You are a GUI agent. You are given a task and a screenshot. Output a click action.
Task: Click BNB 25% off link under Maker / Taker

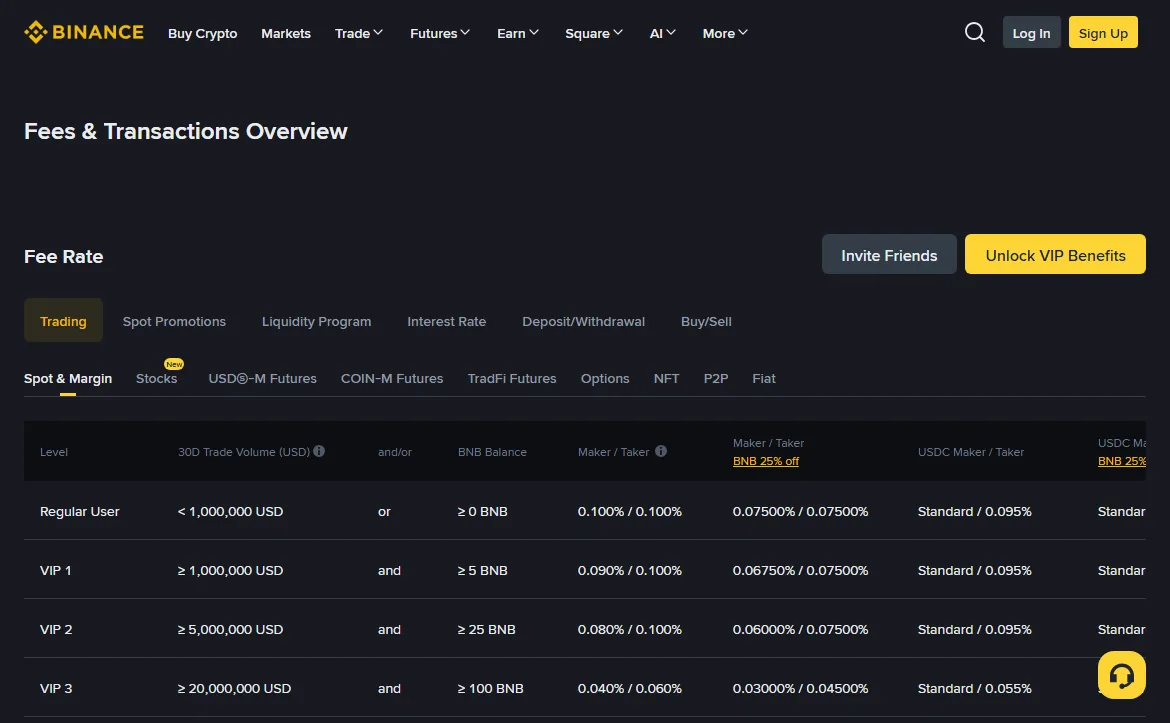point(766,461)
